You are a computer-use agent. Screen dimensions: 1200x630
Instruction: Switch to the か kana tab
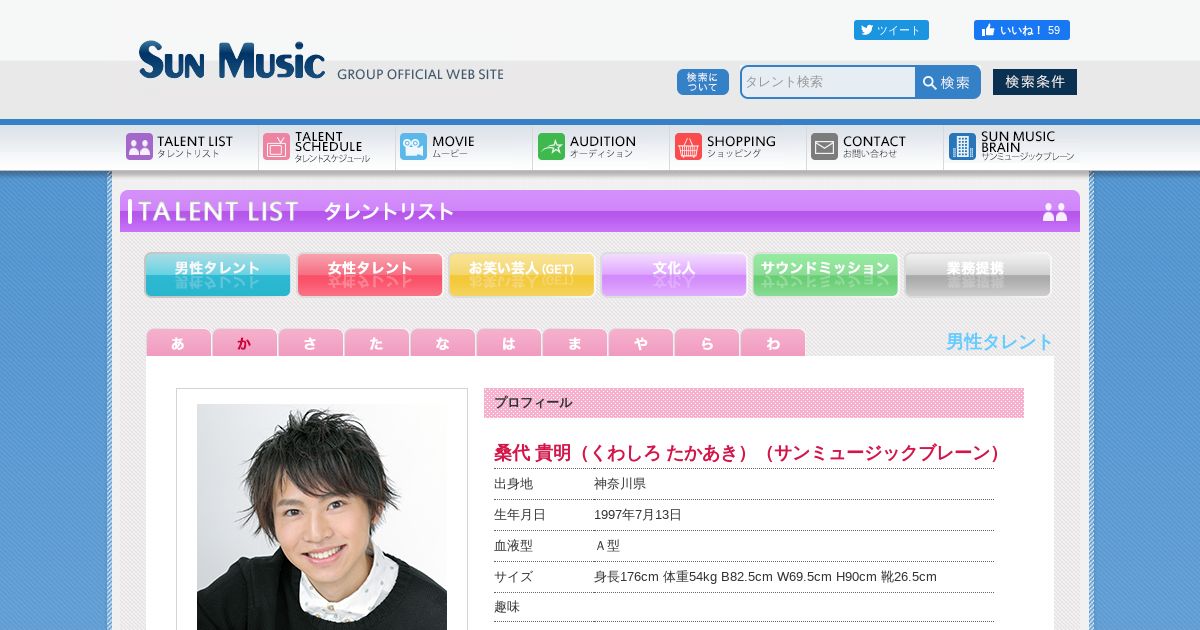point(244,343)
